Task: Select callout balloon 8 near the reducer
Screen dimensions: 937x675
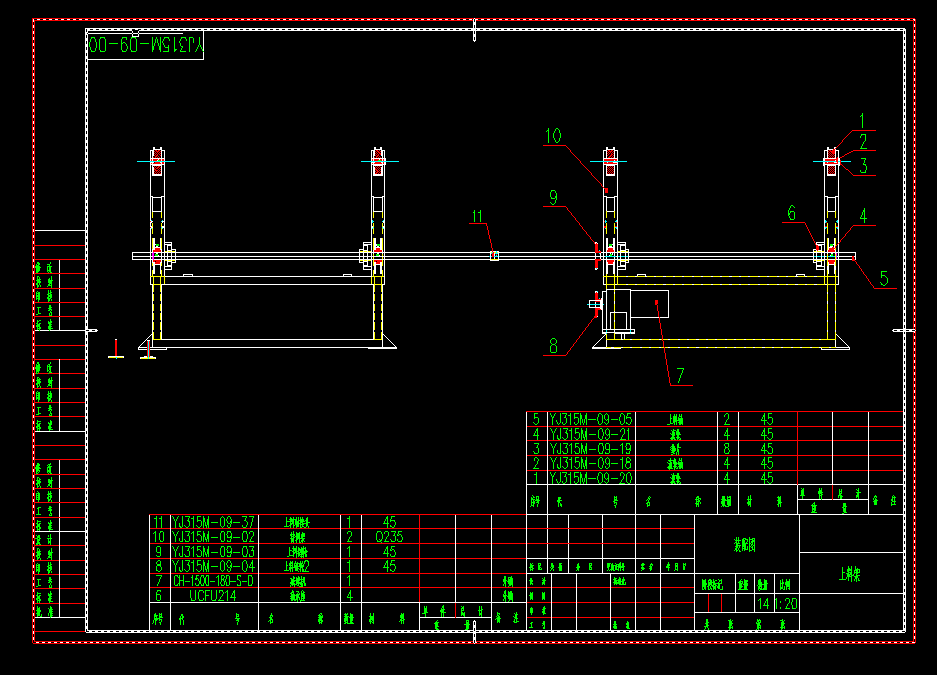Action: pyautogui.click(x=554, y=346)
